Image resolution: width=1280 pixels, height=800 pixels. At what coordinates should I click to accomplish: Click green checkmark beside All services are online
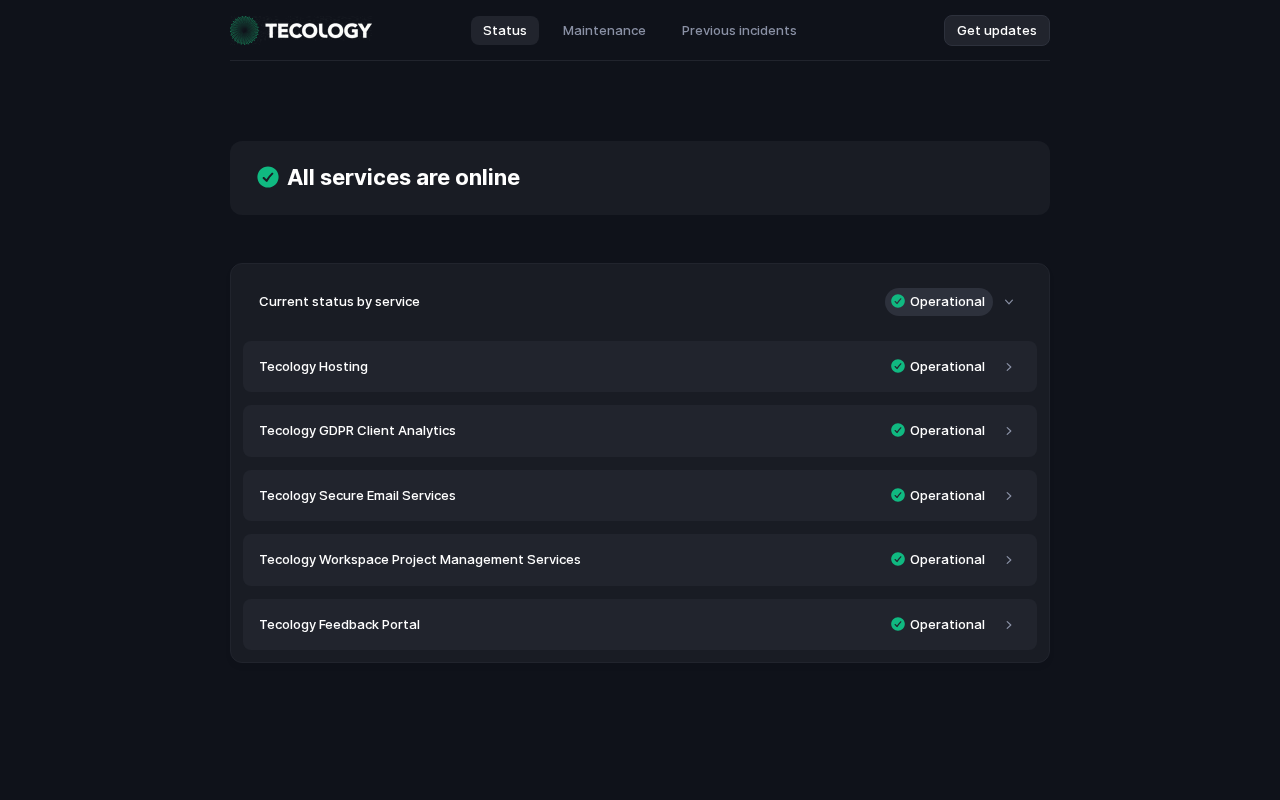point(268,177)
